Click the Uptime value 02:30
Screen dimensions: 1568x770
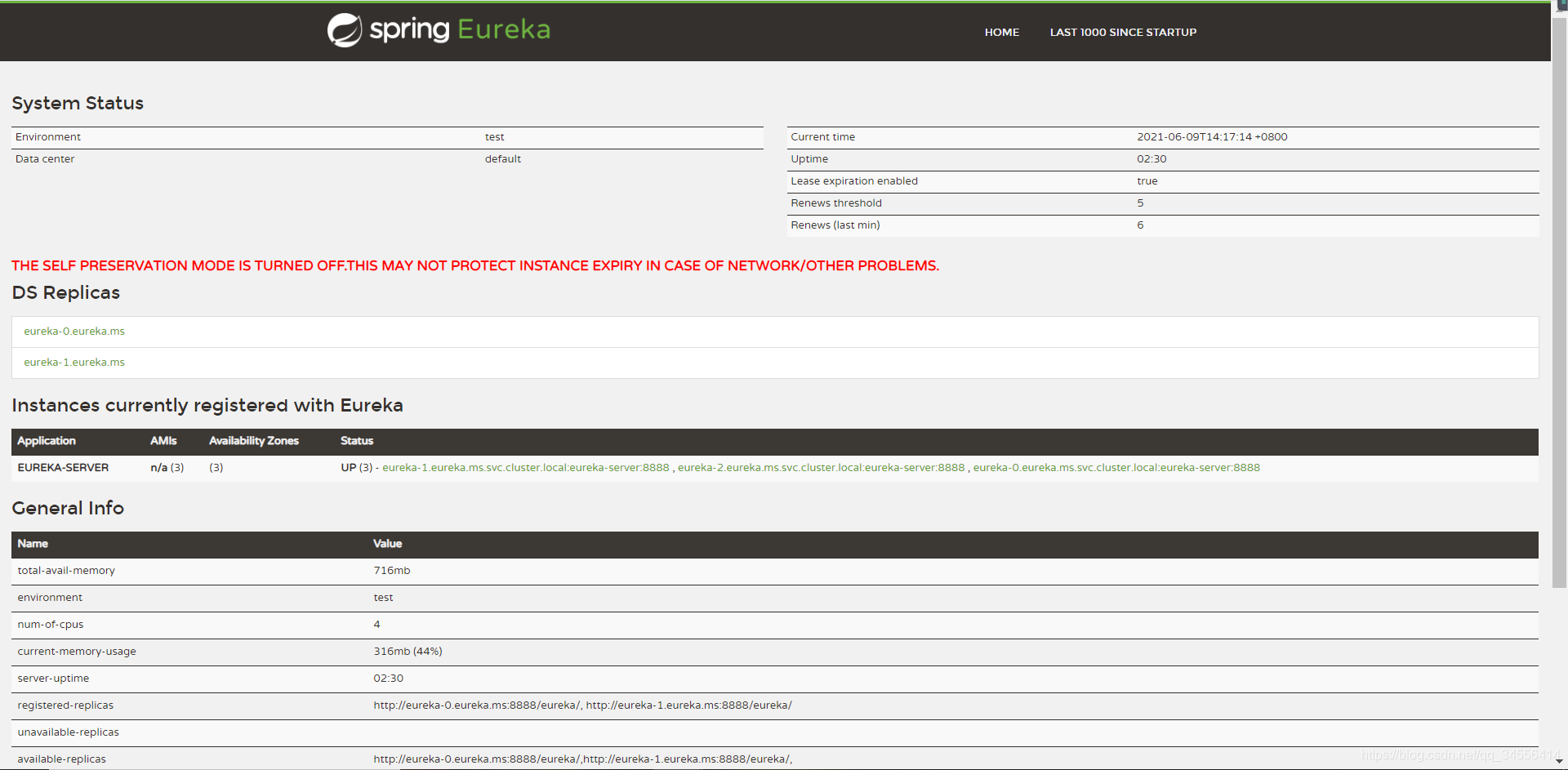pos(1151,159)
